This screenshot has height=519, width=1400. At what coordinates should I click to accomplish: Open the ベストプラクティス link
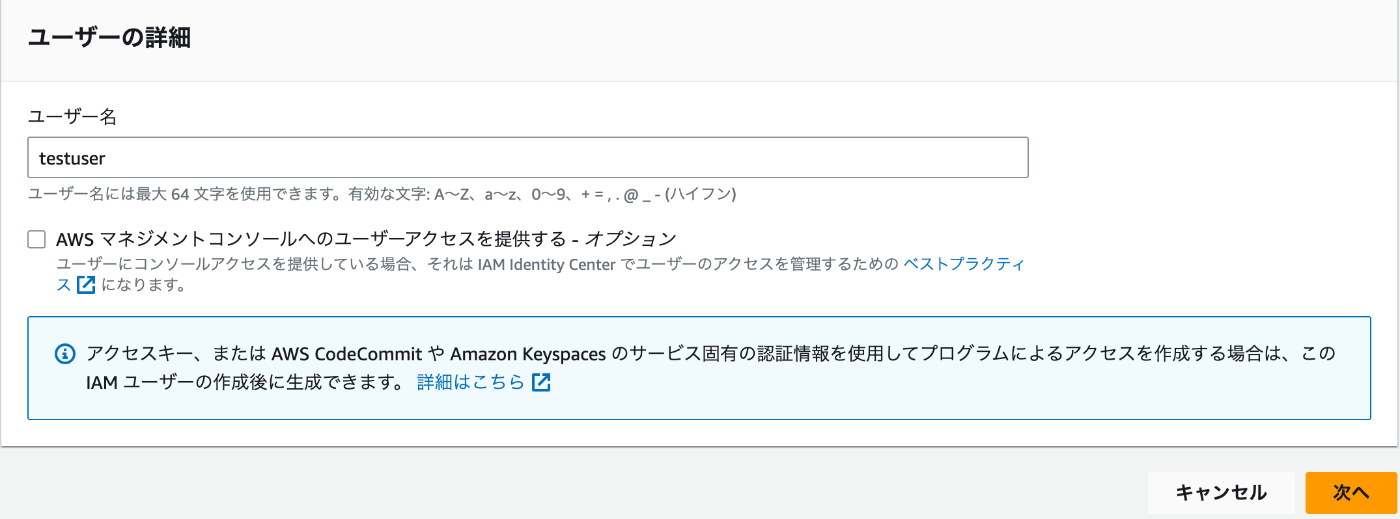tap(964, 264)
